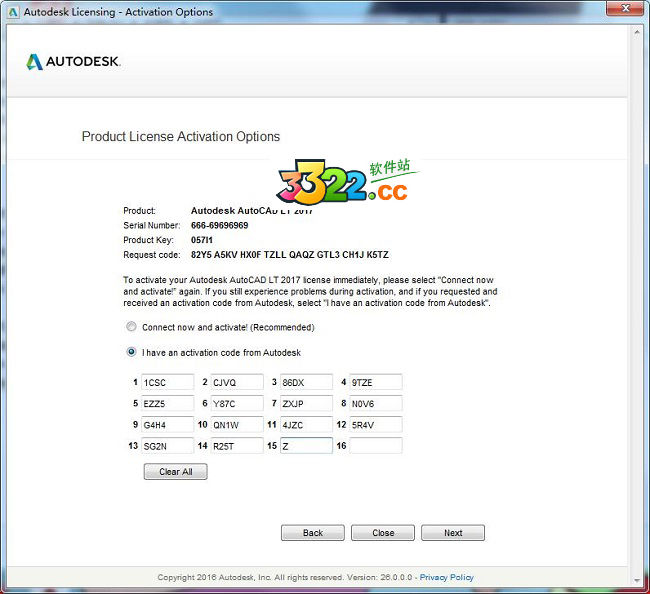The height and width of the screenshot is (594, 650).
Task: Select I have an activation code radio
Action: (131, 352)
